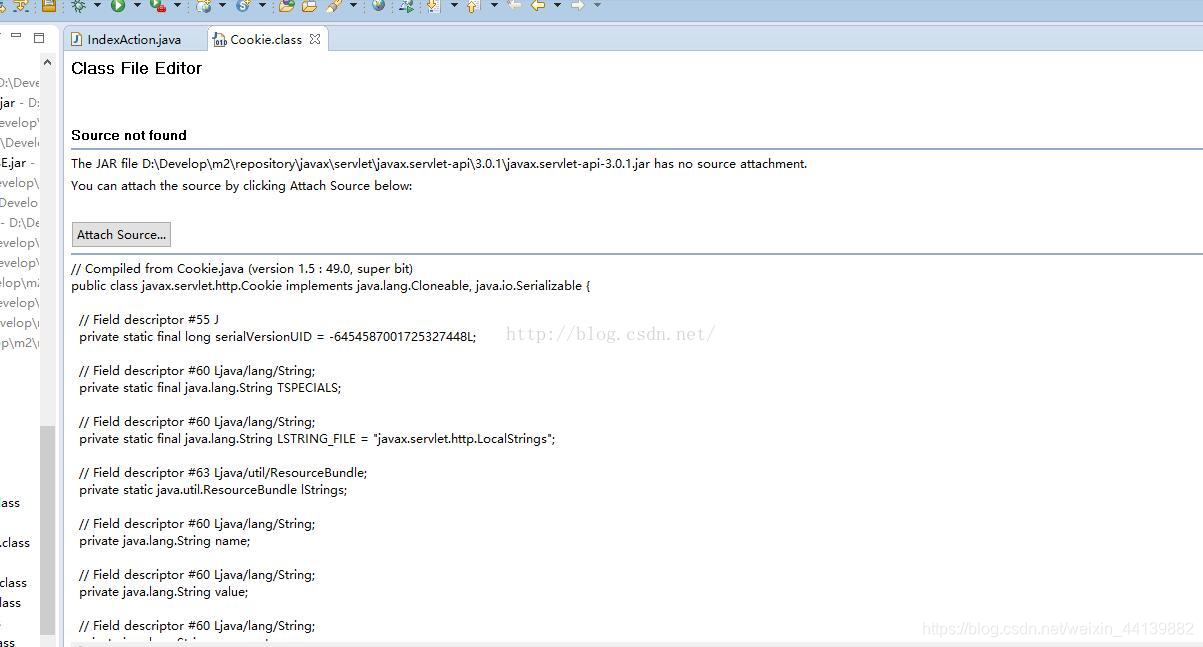Viewport: 1203px width, 647px height.
Task: Launch Debug with the bug icon
Action: point(78,5)
